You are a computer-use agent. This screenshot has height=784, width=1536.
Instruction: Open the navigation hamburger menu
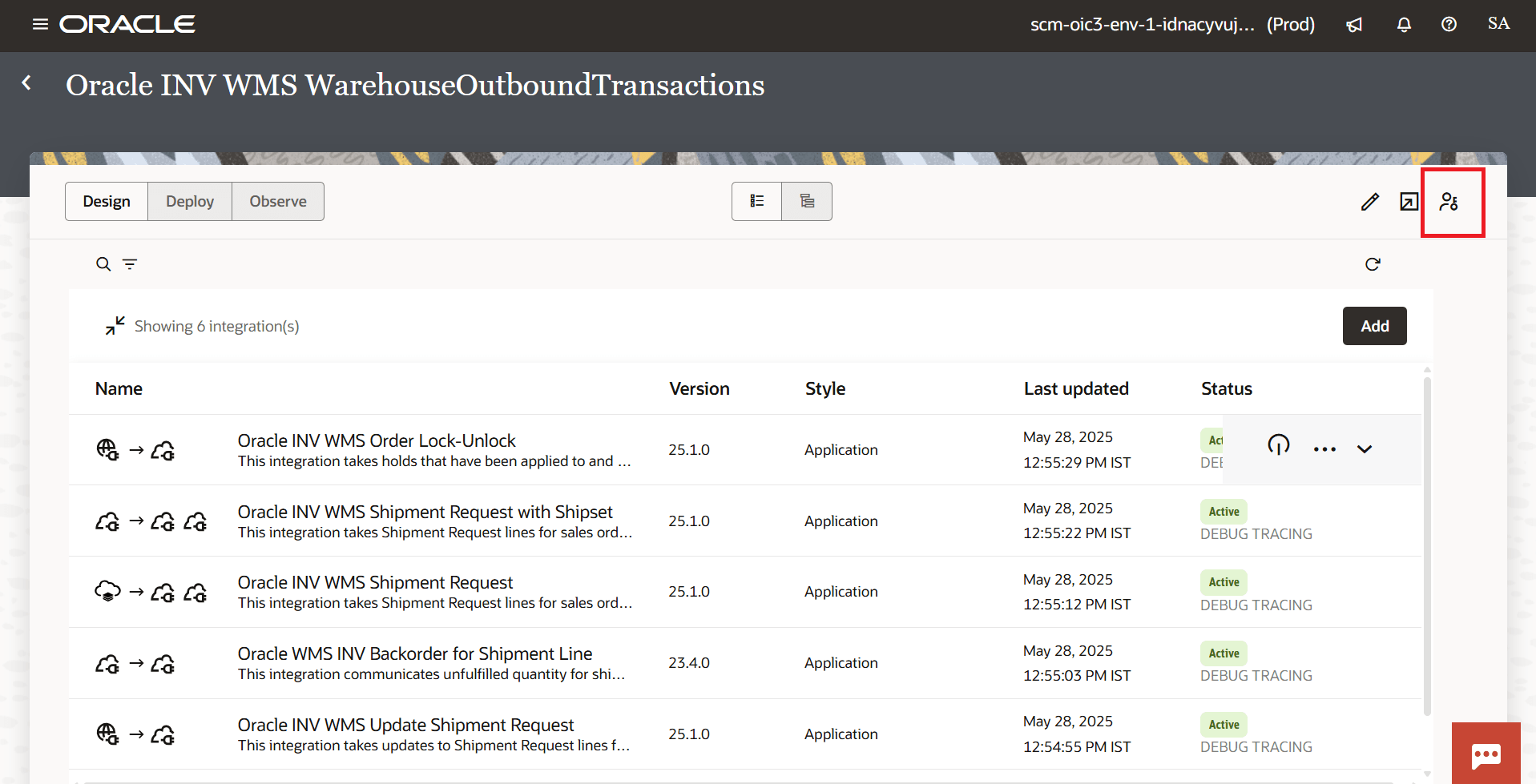pyautogui.click(x=40, y=24)
